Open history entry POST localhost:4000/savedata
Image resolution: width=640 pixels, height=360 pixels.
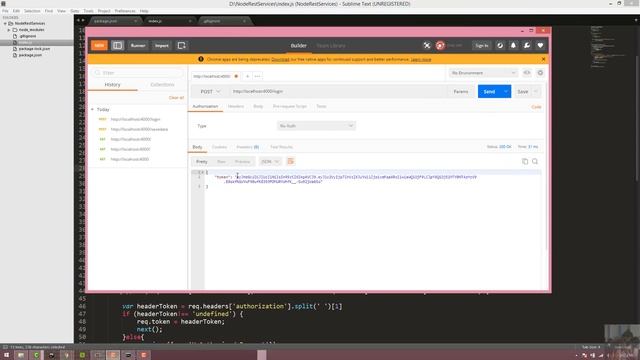click(x=139, y=129)
